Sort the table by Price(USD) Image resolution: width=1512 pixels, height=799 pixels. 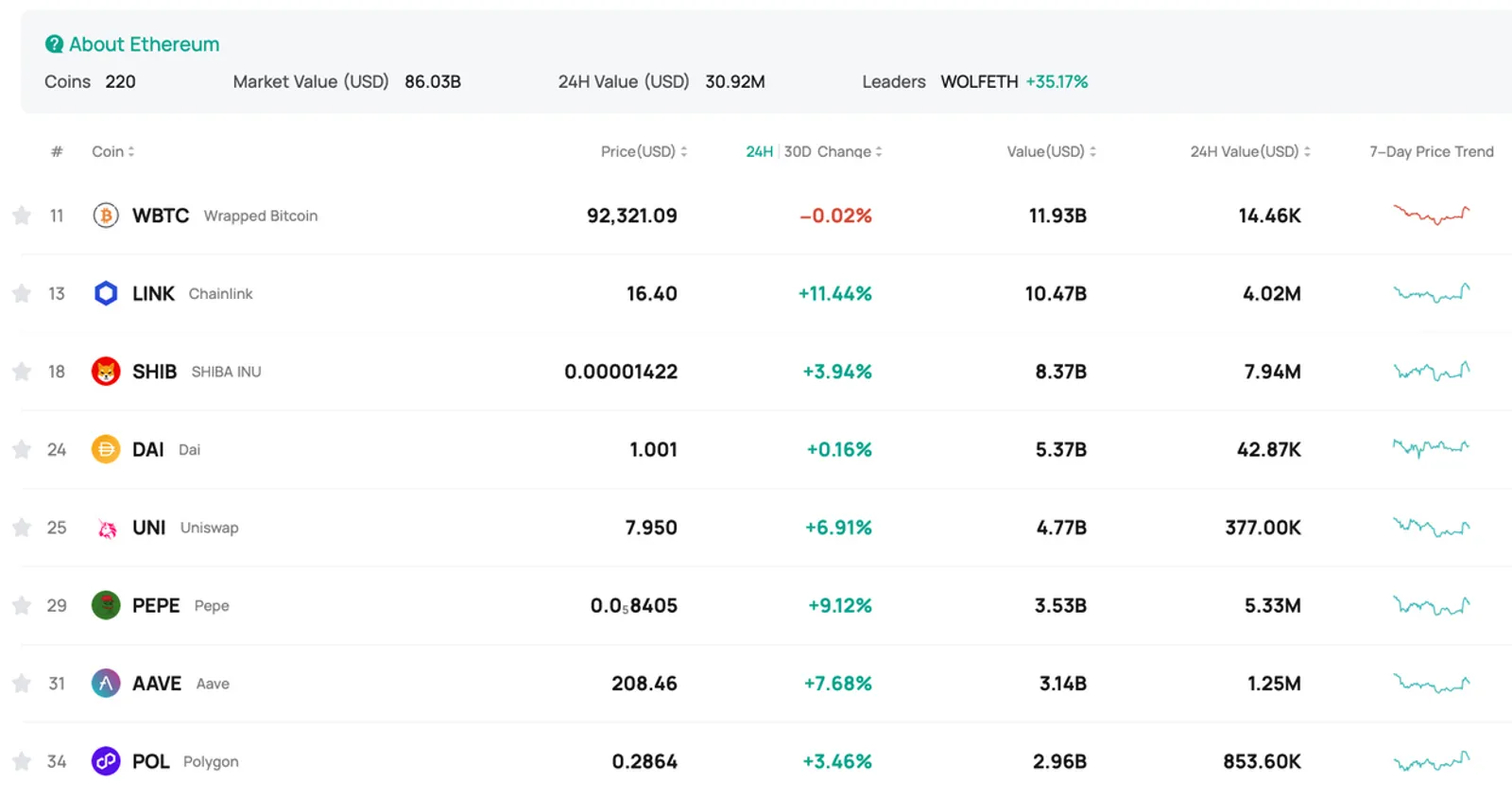[644, 151]
